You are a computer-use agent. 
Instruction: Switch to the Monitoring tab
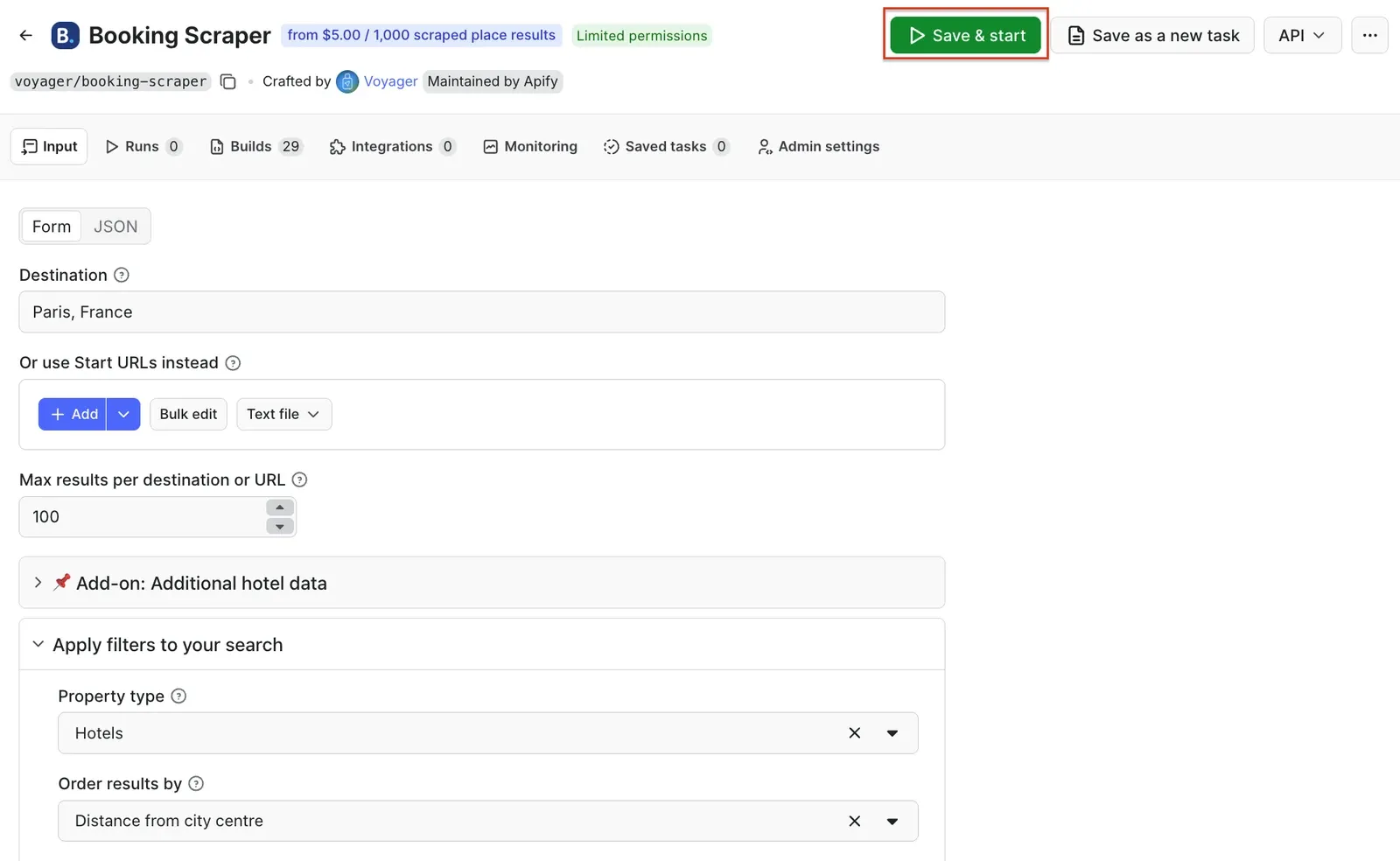tap(530, 146)
